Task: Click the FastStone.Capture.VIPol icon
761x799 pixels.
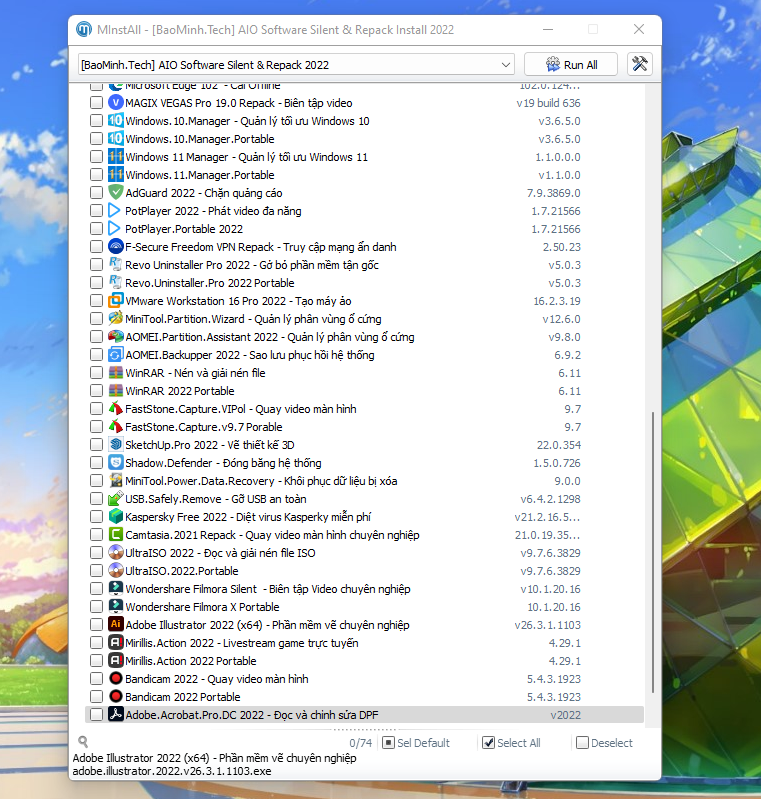Action: click(x=116, y=409)
